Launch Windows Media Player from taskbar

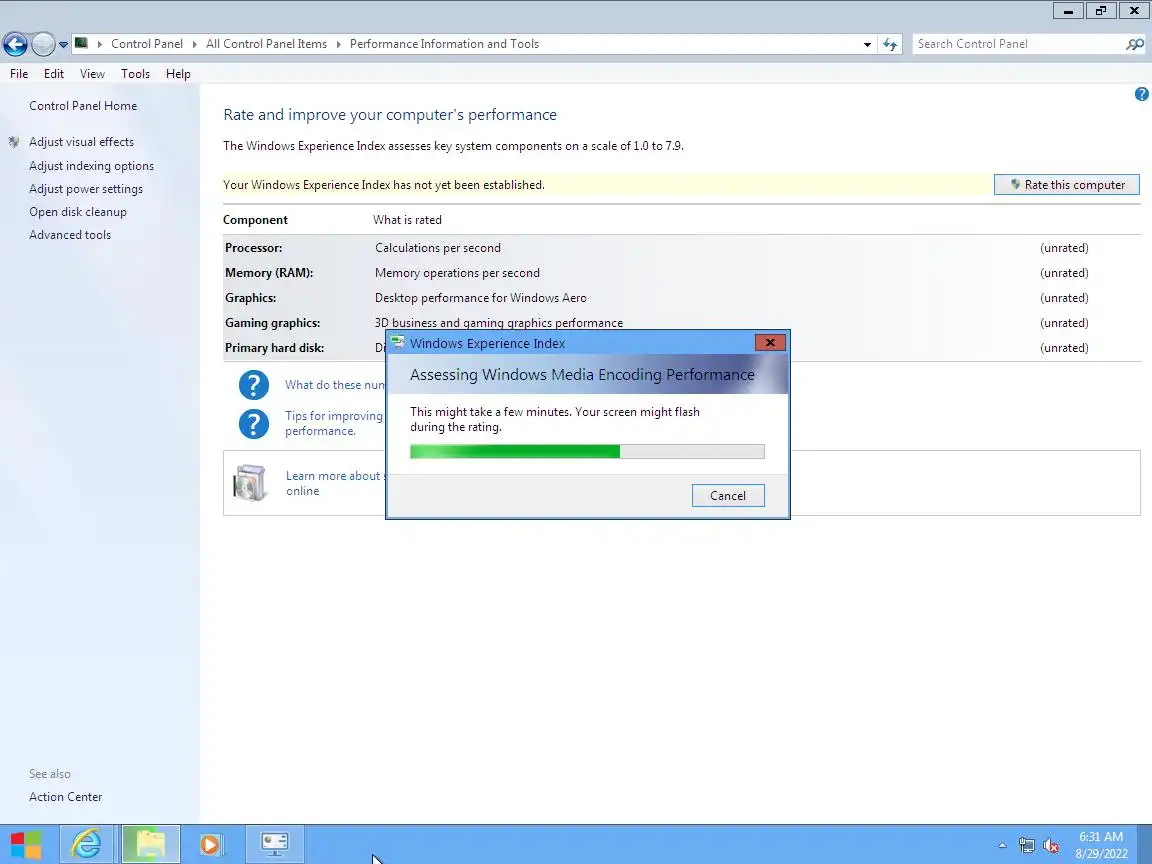pos(211,845)
